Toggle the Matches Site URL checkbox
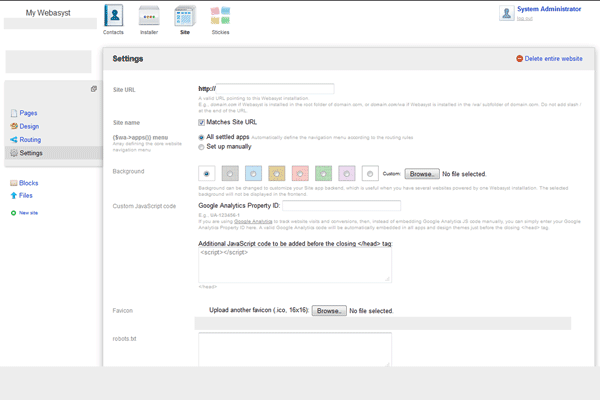The height and width of the screenshot is (400, 600). pos(202,122)
